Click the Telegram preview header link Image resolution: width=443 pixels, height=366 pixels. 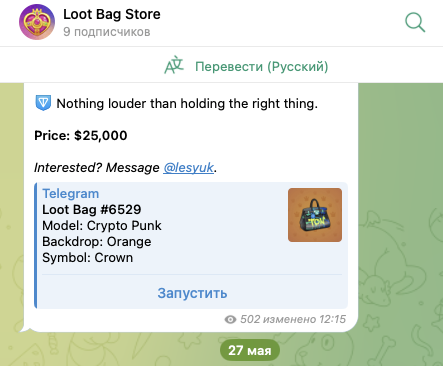(x=71, y=193)
